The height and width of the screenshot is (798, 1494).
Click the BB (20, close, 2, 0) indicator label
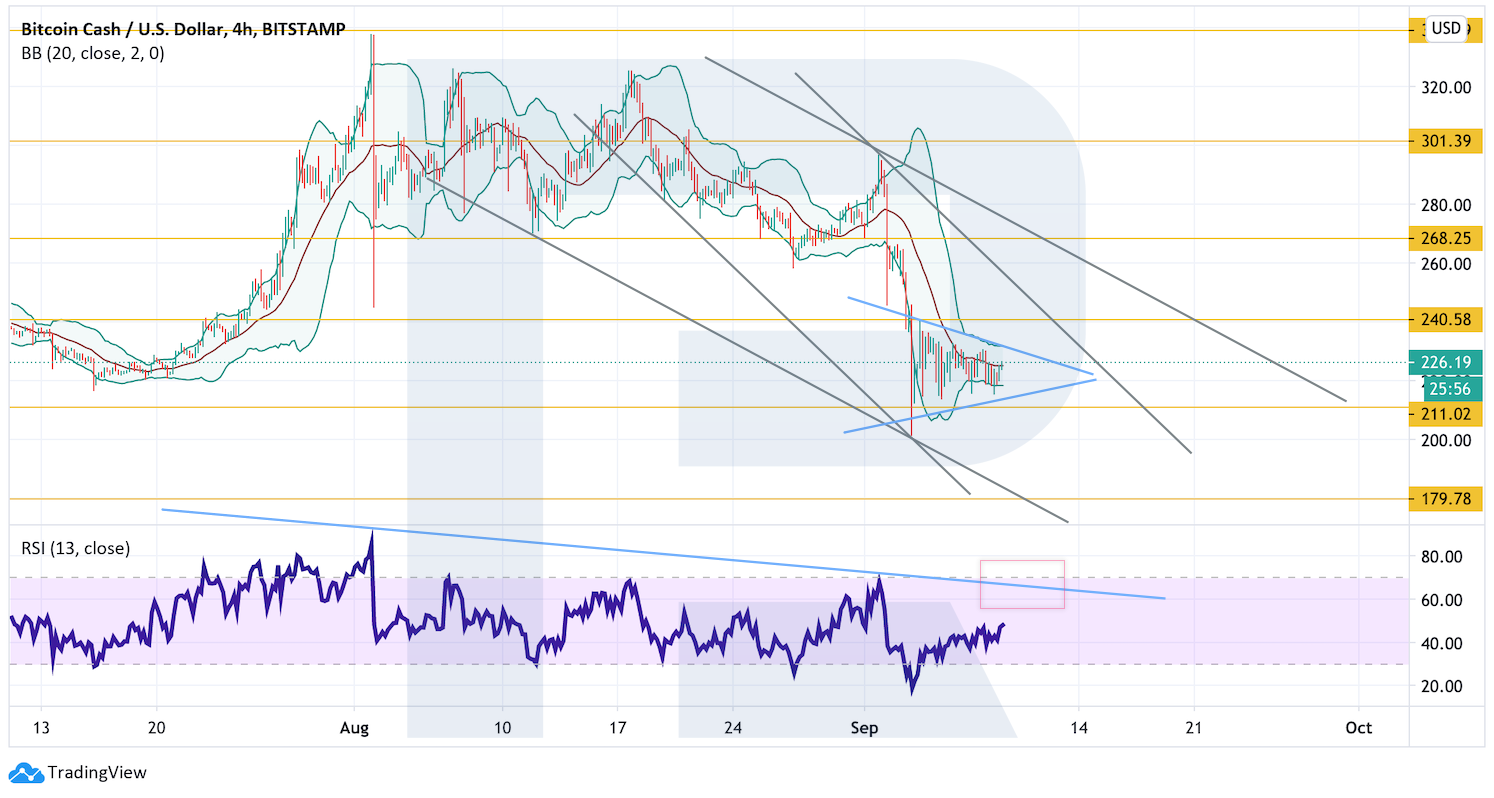pyautogui.click(x=93, y=54)
